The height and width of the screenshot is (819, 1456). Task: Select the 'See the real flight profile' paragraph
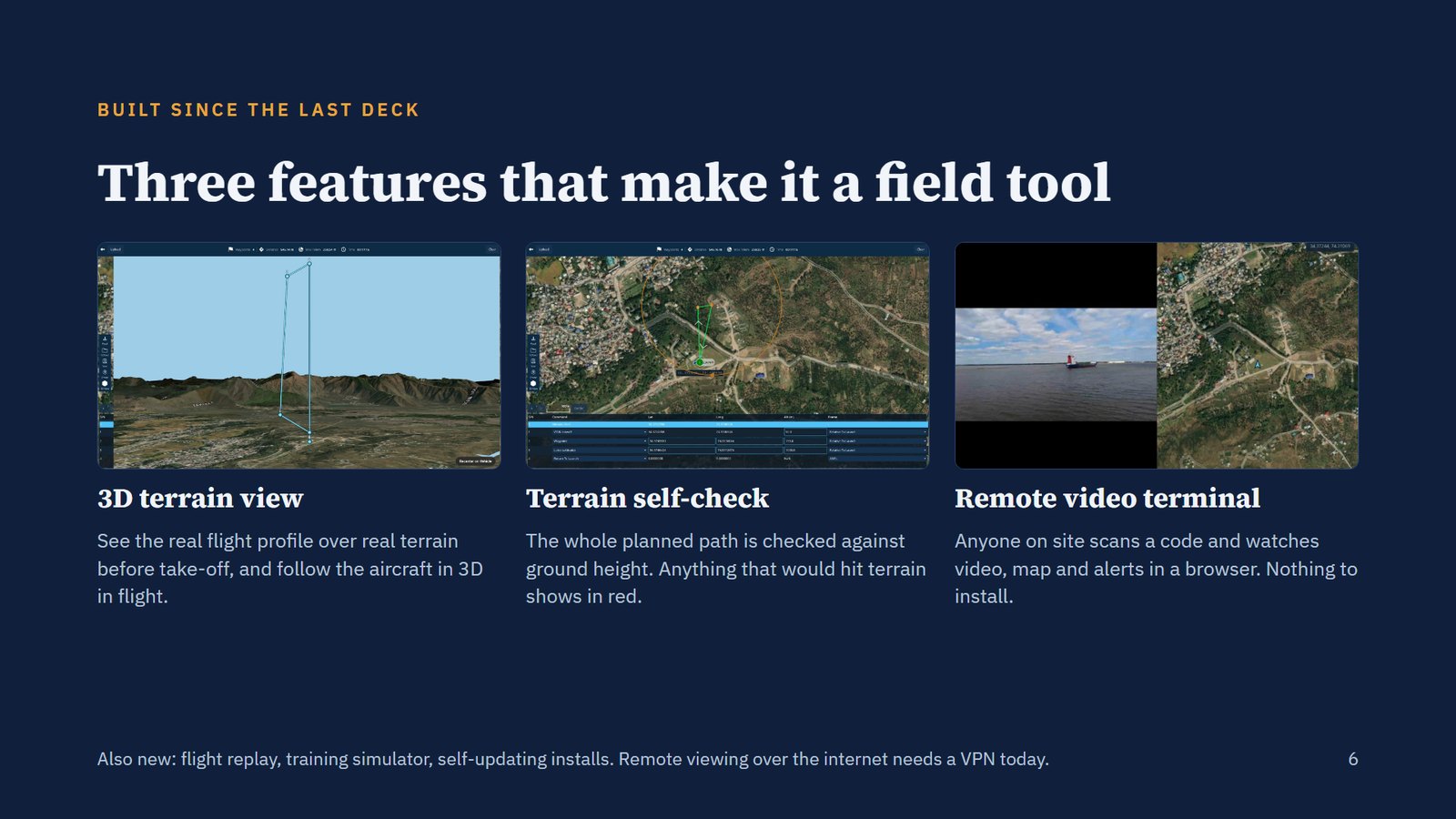pos(290,569)
